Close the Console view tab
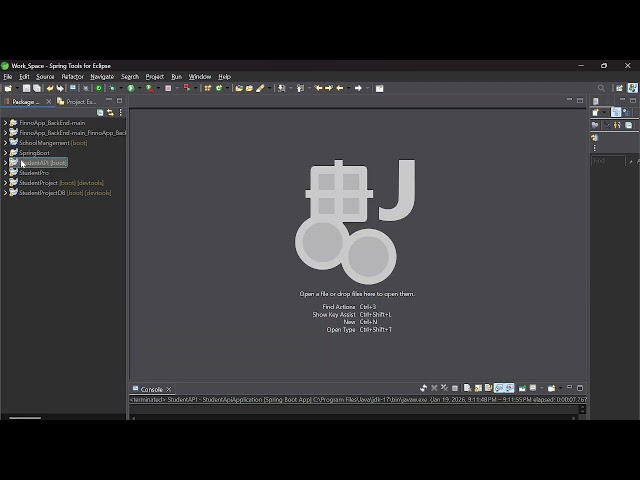Viewport: 640px width, 480px height. 169,389
